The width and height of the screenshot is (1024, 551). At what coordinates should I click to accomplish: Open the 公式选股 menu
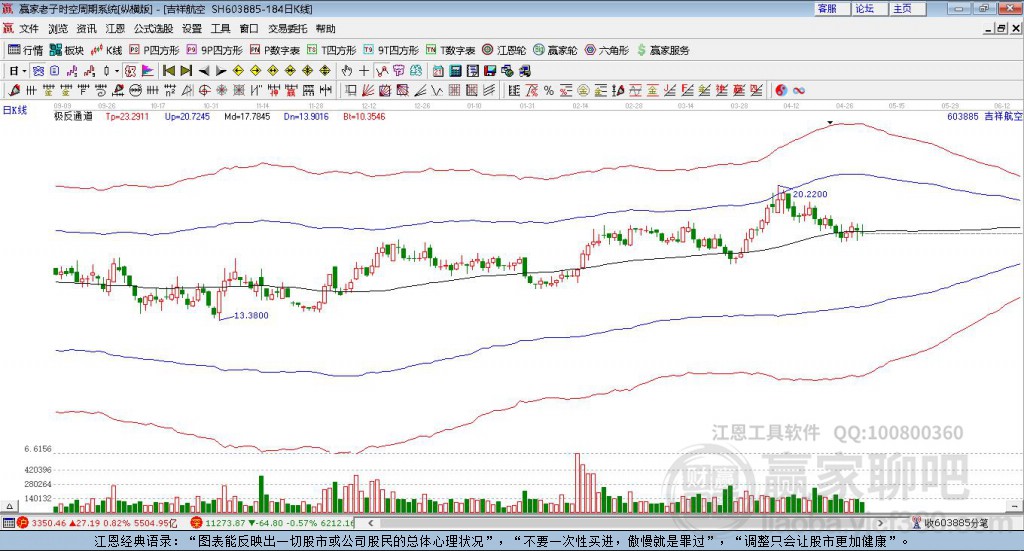[153, 29]
